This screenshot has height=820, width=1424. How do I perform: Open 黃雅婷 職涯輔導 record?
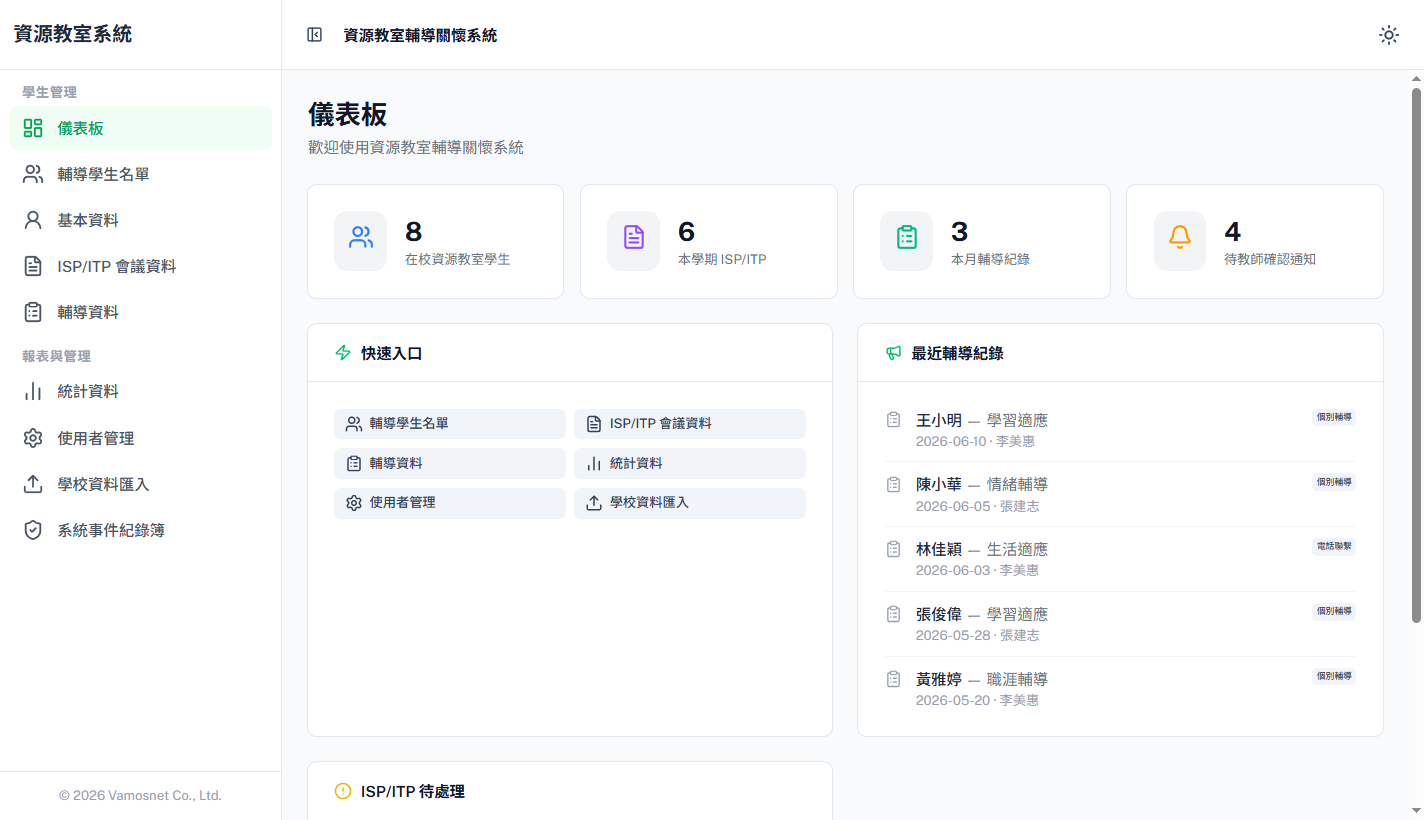click(x=1120, y=689)
